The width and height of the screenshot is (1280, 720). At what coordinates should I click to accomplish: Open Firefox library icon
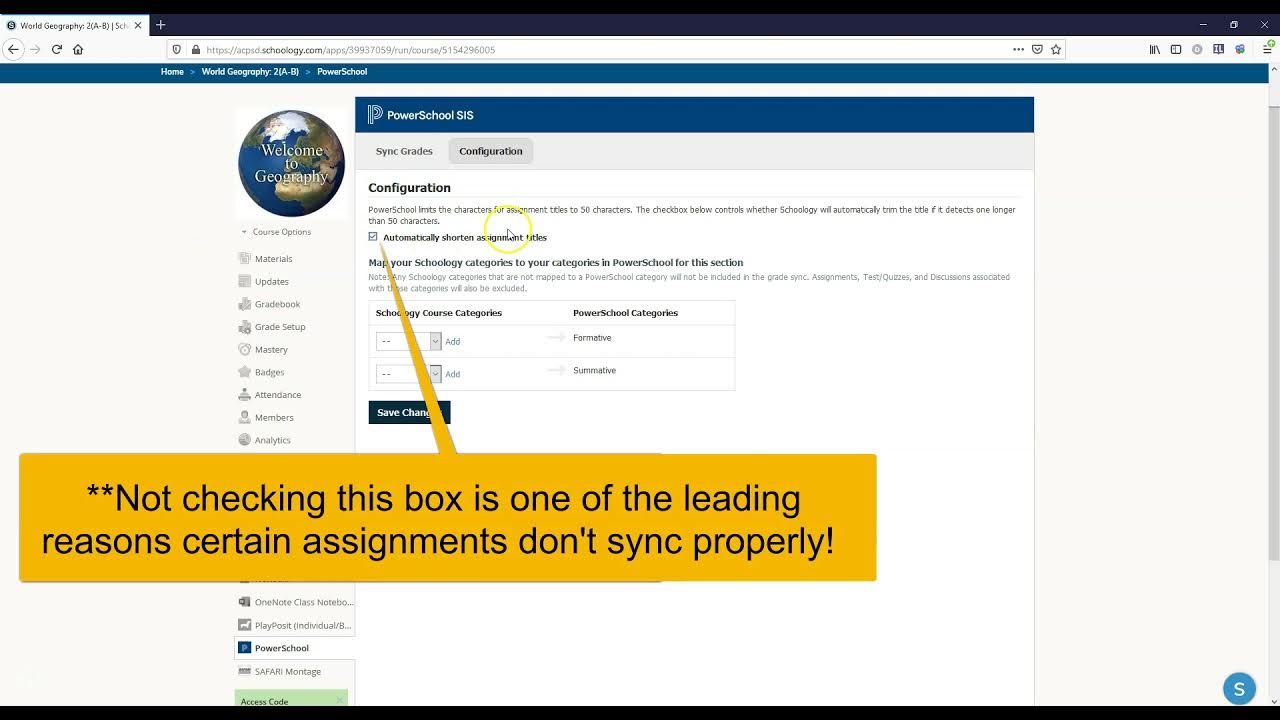pyautogui.click(x=1154, y=49)
